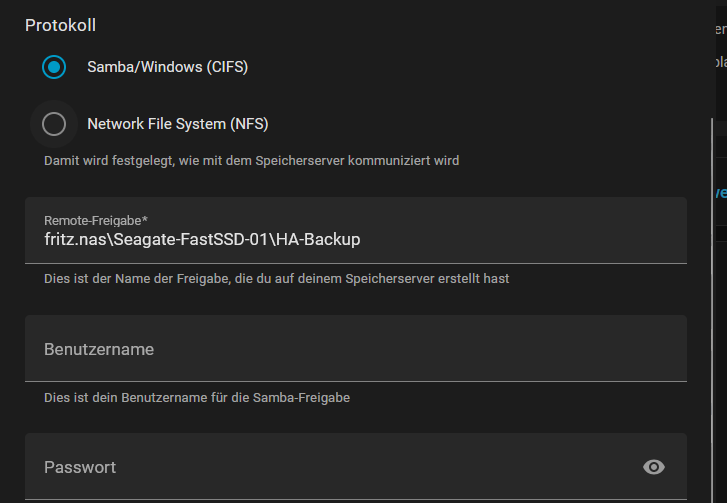Click the 'Passwort' placeholder text
The image size is (727, 503).
[80, 467]
